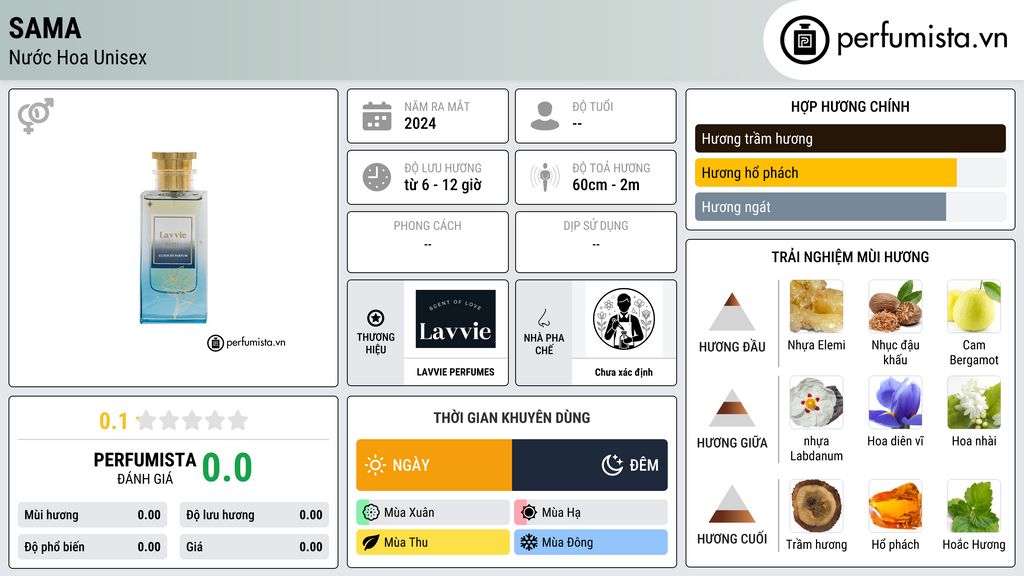The height and width of the screenshot is (576, 1024).
Task: Click the yellow 0.1 user rating
Action: tap(114, 421)
